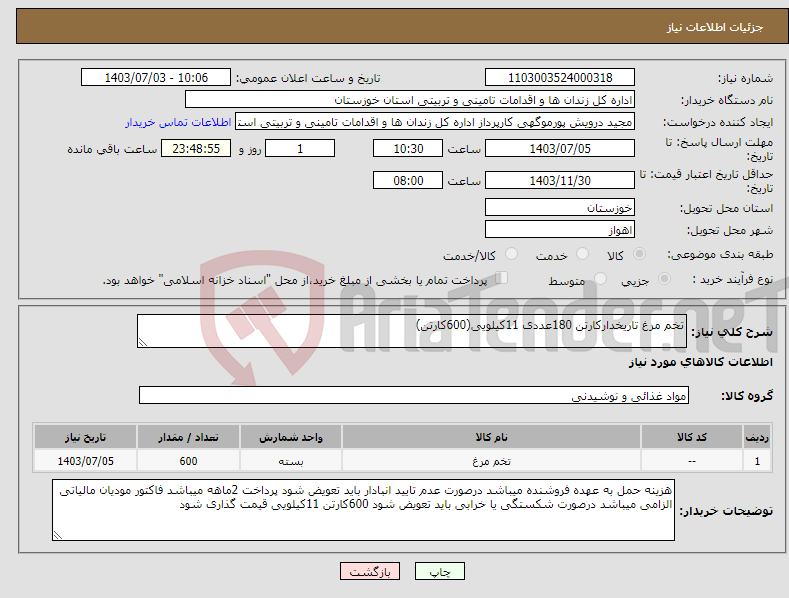The image size is (789, 598).
Task: Click the remaining time 23:48:55 field
Action: click(x=196, y=148)
